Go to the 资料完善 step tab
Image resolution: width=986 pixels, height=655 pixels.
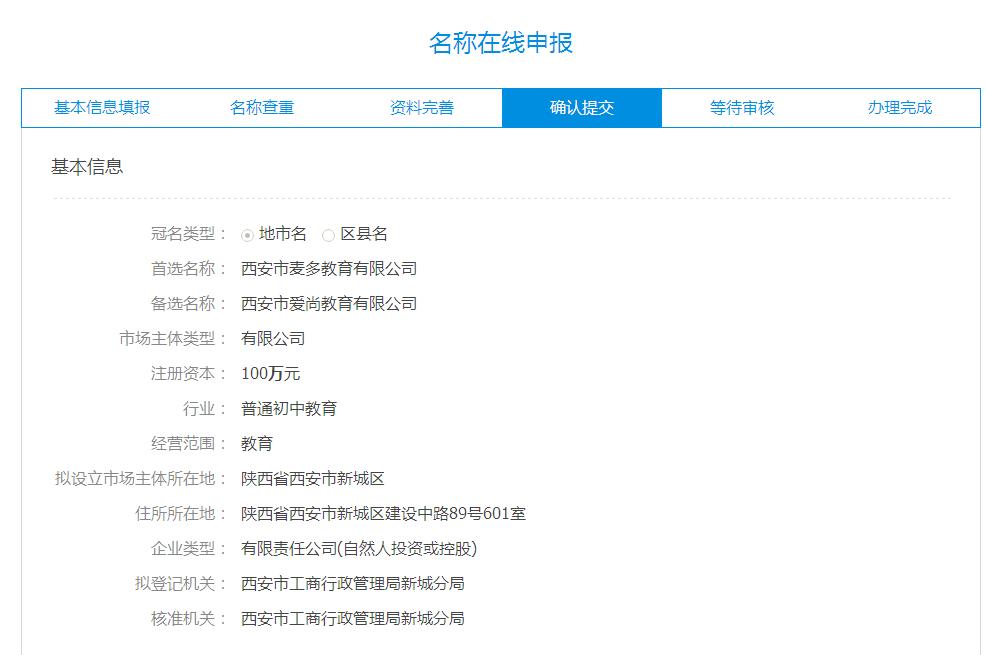coord(422,107)
